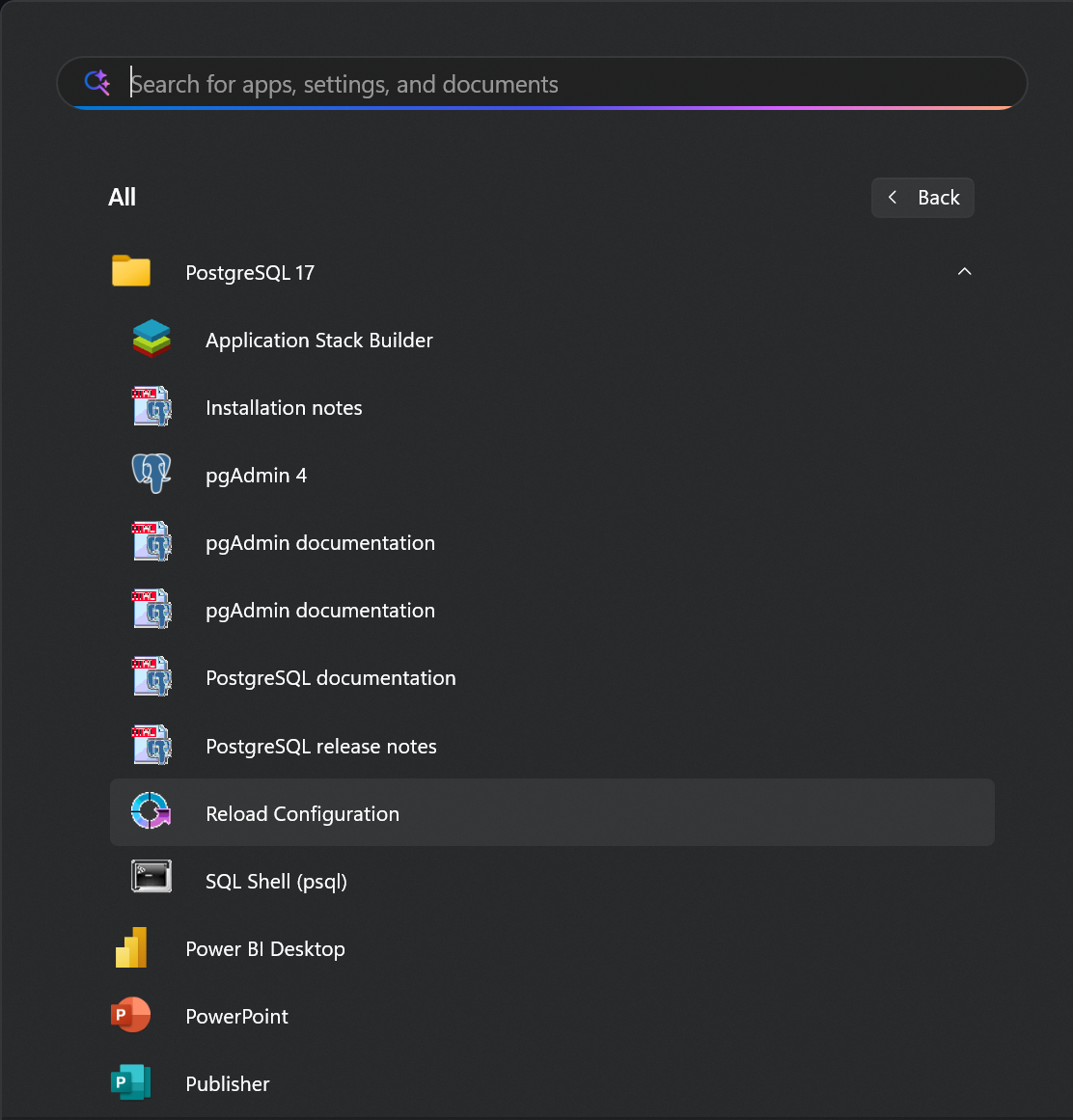Click the Installation notes icon
1073x1120 pixels.
point(151,407)
